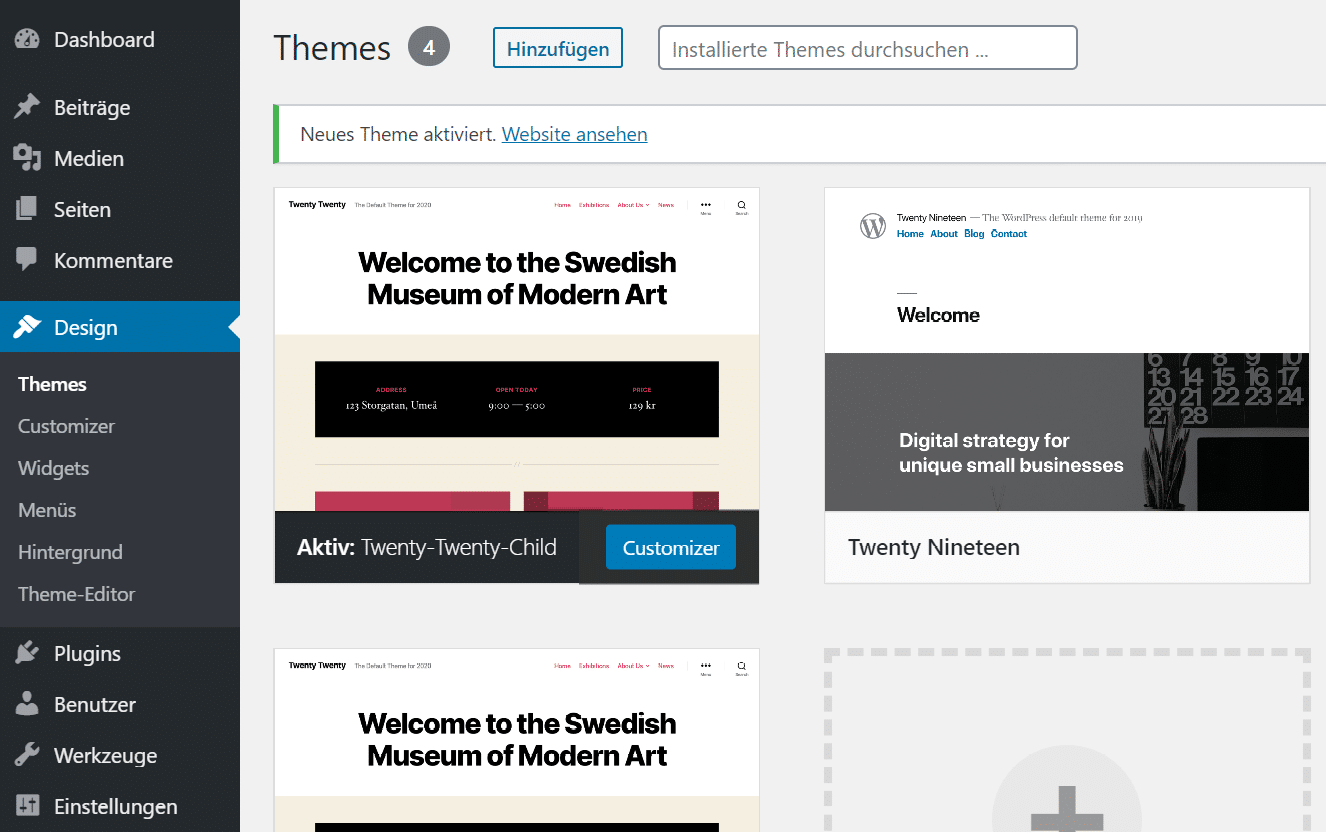Image resolution: width=1326 pixels, height=833 pixels.
Task: Click the blue Customizer button
Action: click(670, 548)
